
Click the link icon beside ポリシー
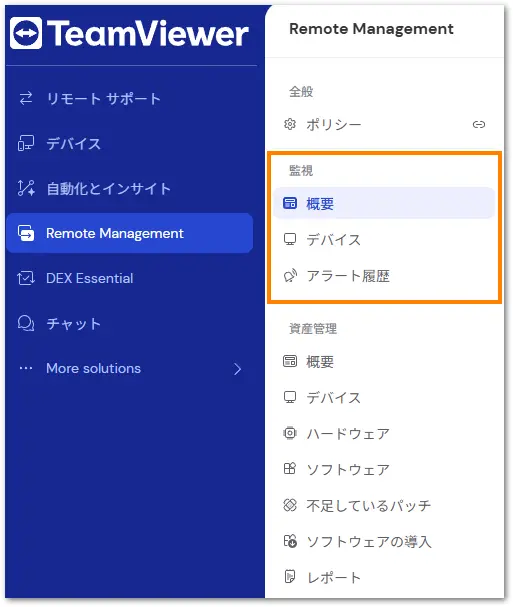coord(479,124)
